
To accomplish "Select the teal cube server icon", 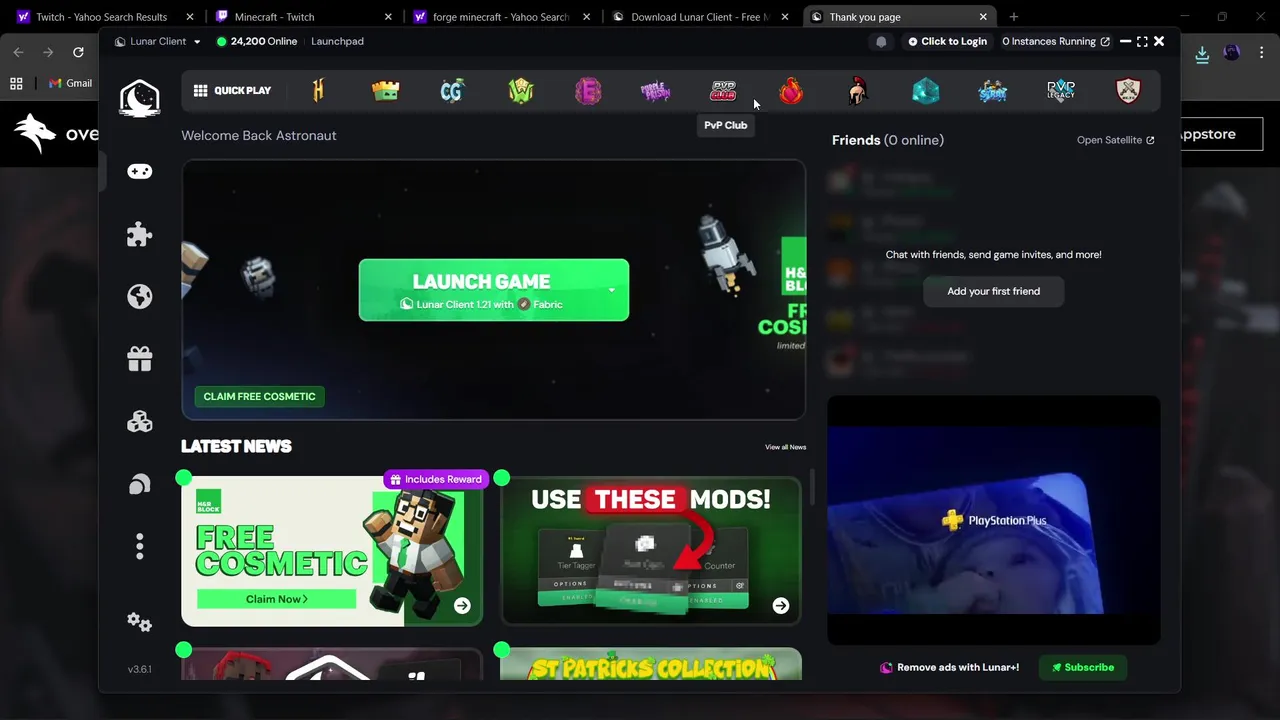I will (x=926, y=91).
